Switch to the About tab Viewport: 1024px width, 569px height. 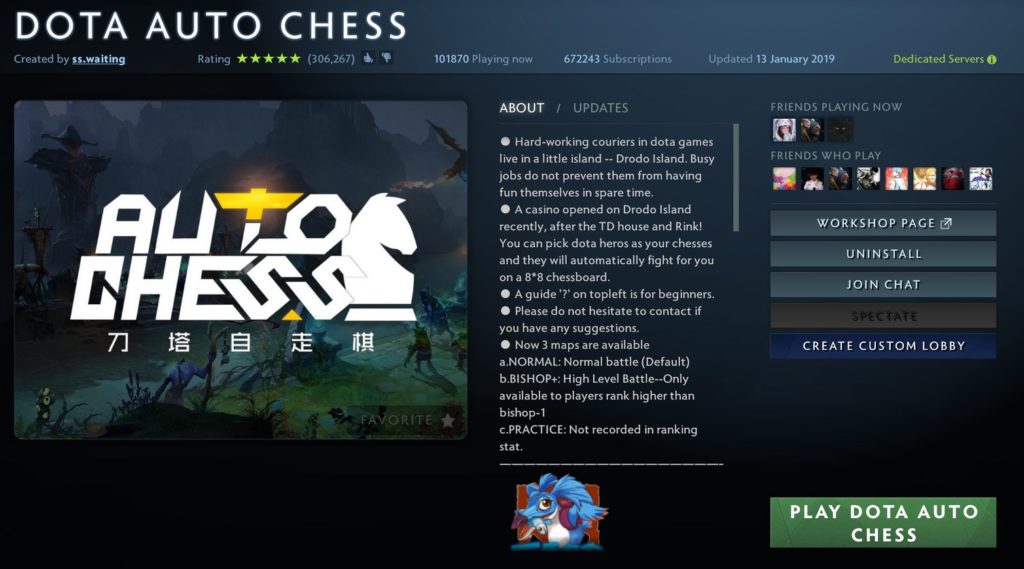[x=521, y=108]
